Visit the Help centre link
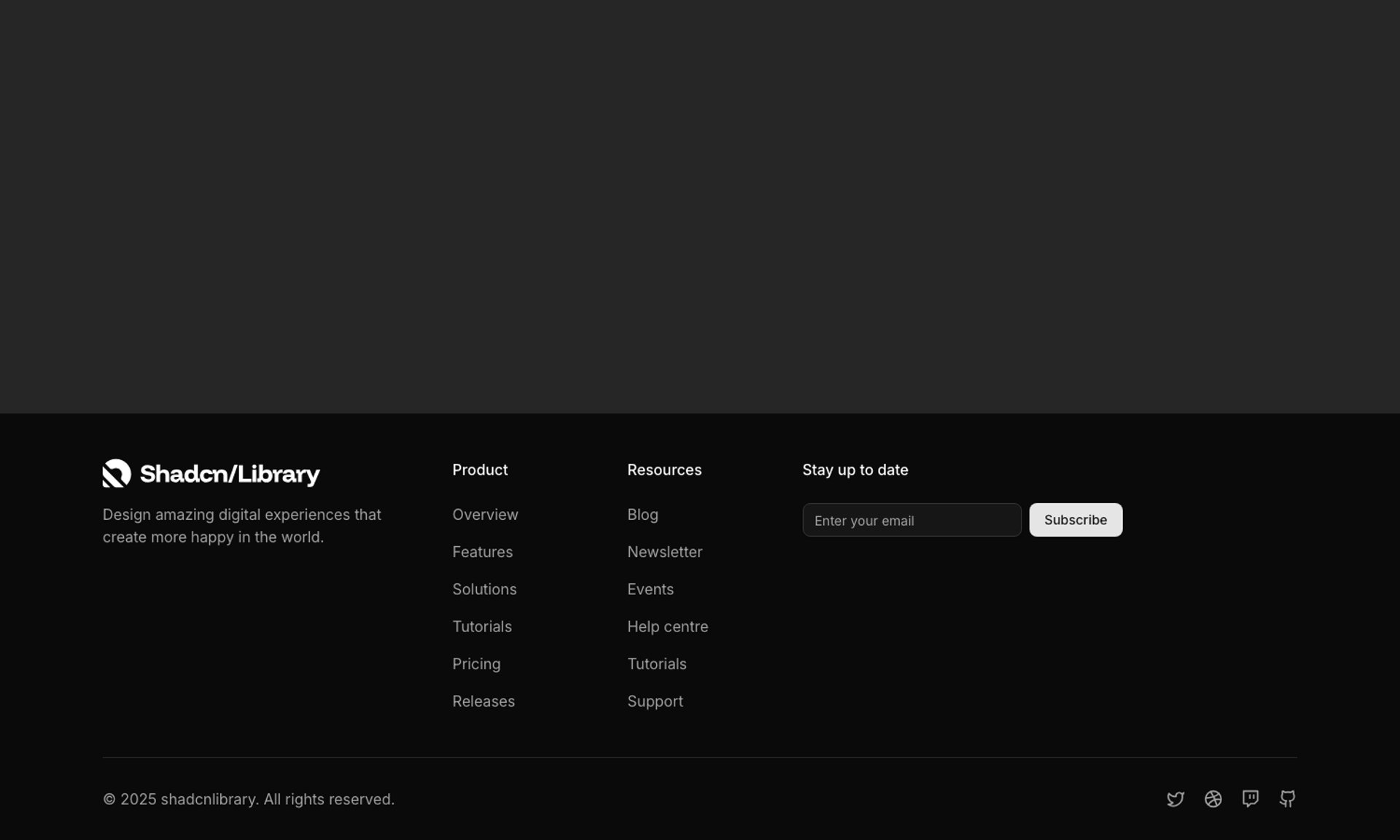The width and height of the screenshot is (1400, 840). click(668, 626)
